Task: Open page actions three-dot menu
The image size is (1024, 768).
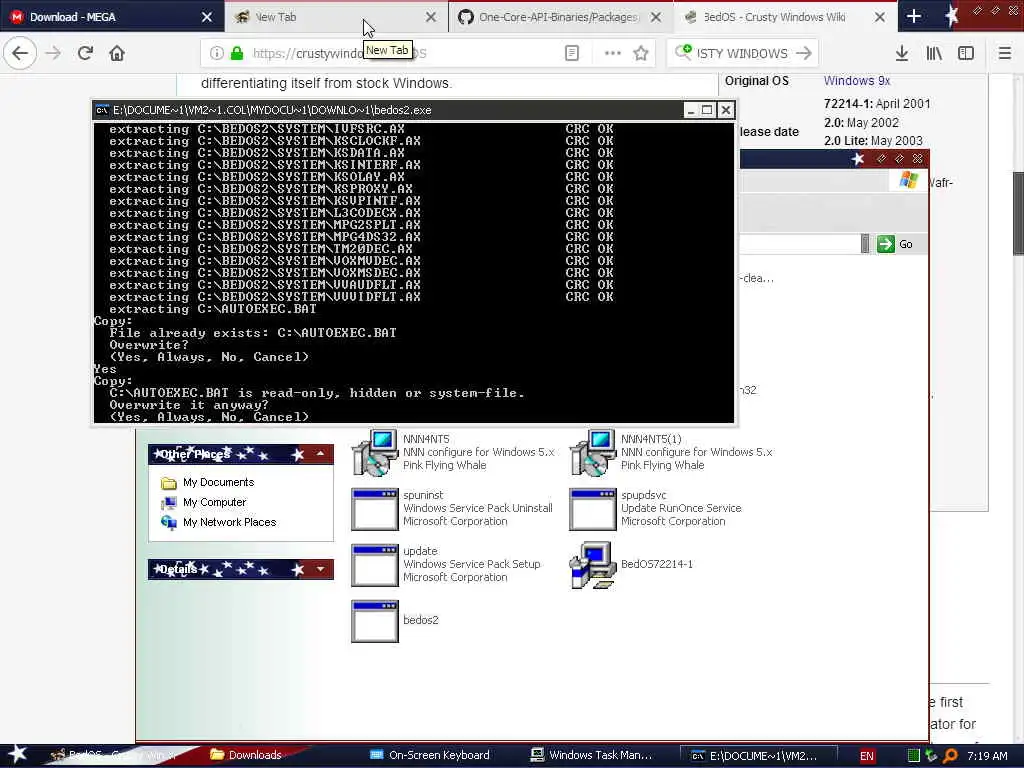Action: (613, 54)
